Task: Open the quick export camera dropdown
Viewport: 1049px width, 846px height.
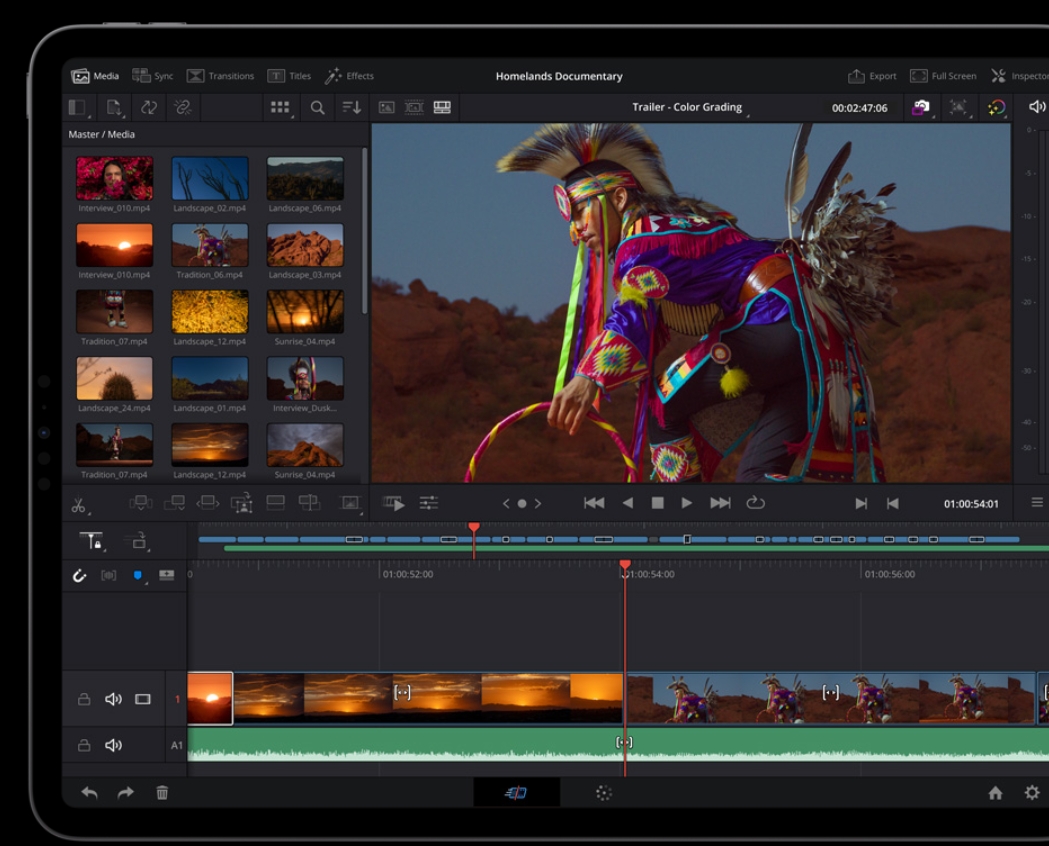Action: click(x=922, y=108)
